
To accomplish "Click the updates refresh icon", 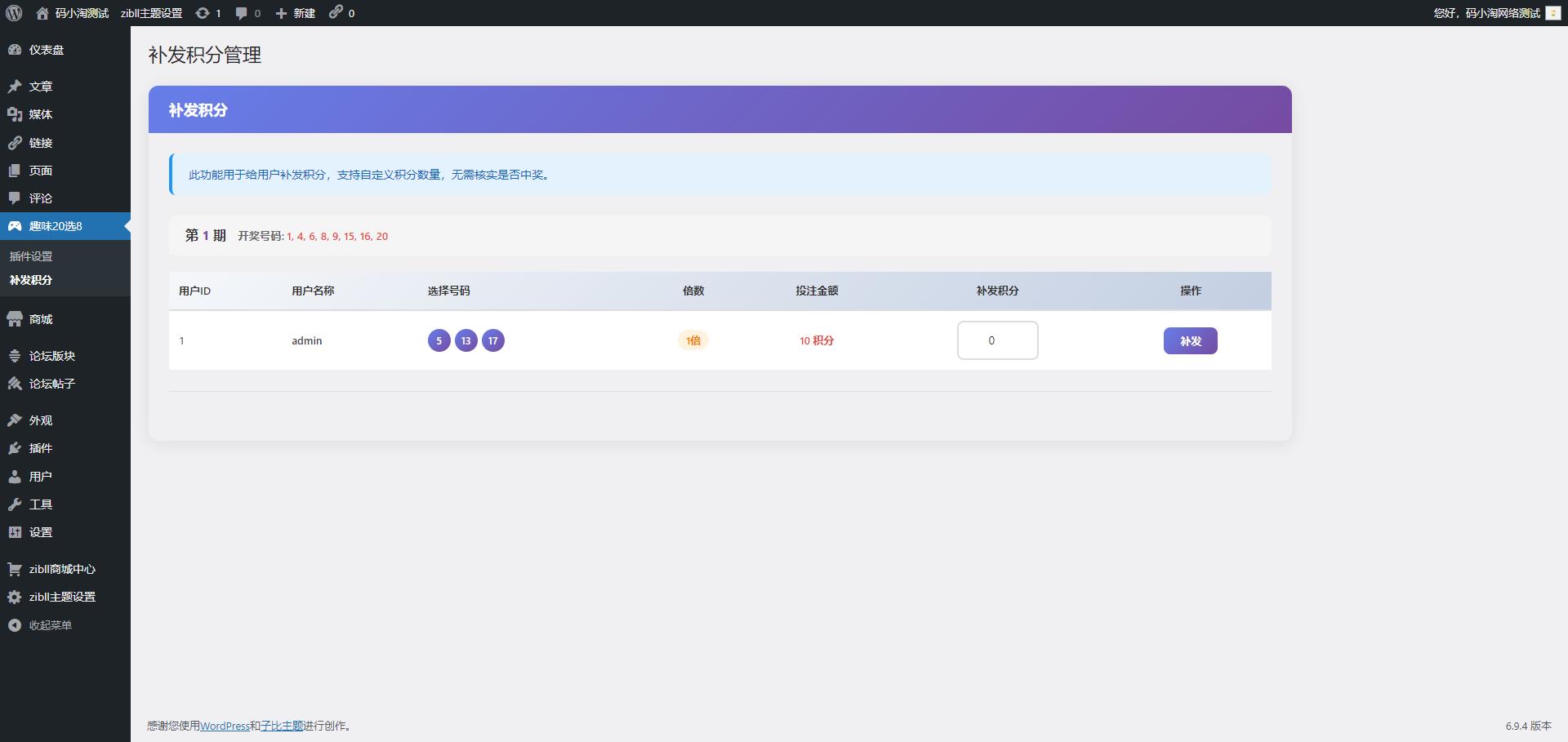I will [x=202, y=13].
